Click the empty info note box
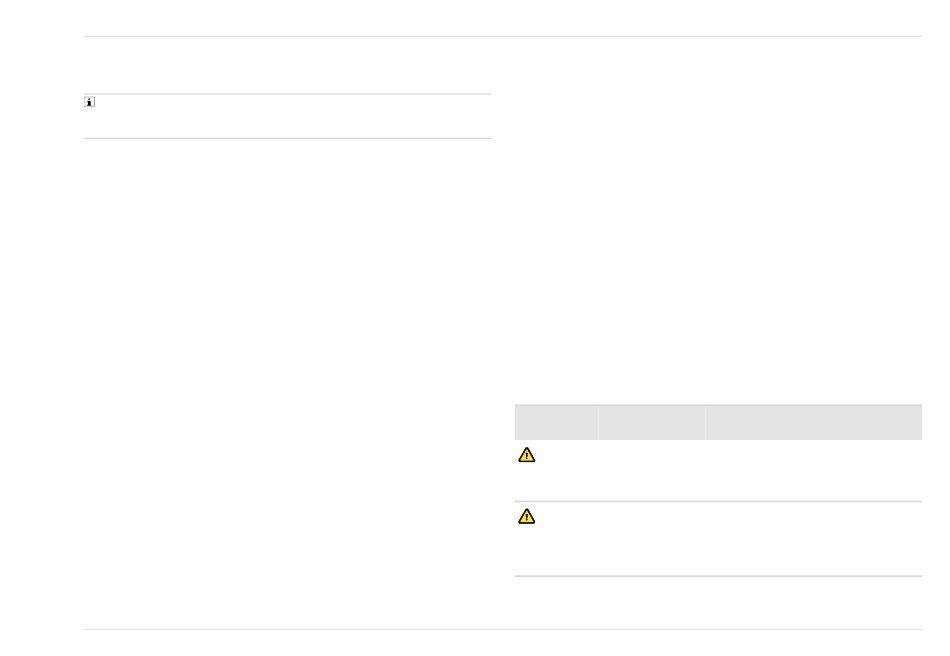 coord(287,116)
